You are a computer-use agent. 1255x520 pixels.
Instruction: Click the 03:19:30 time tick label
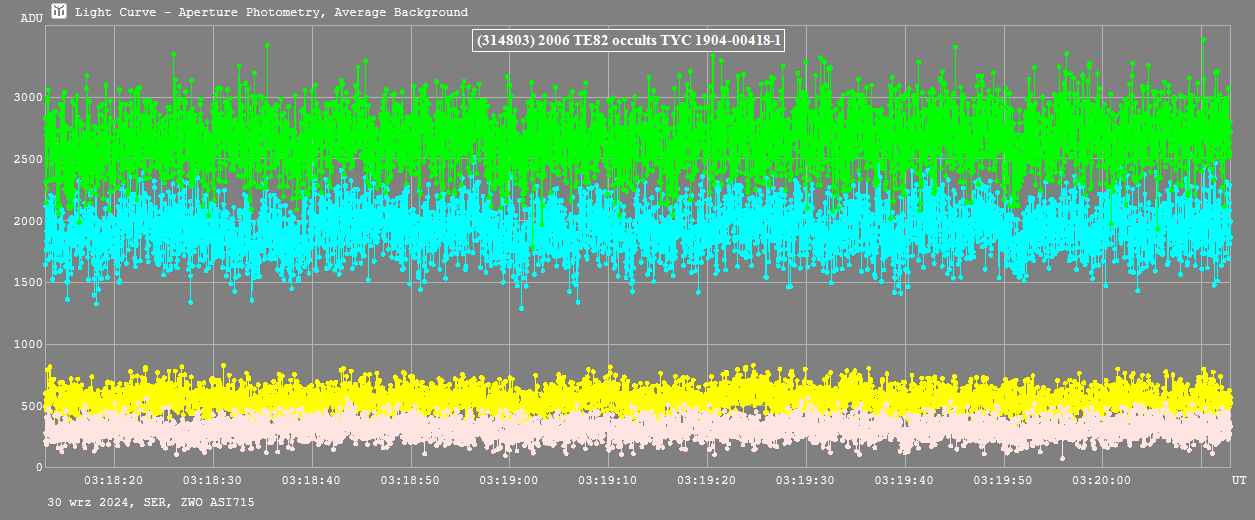tap(805, 480)
